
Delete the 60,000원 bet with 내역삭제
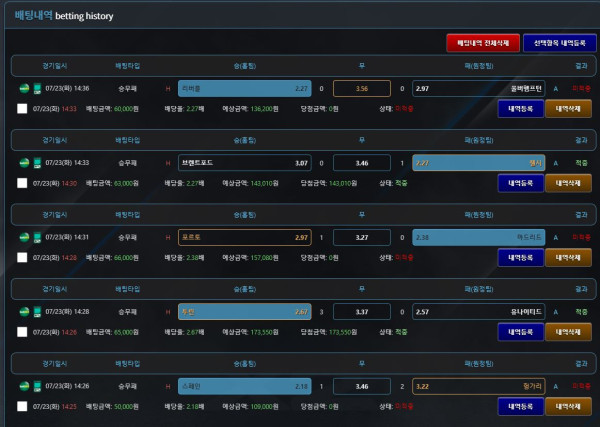[568, 108]
